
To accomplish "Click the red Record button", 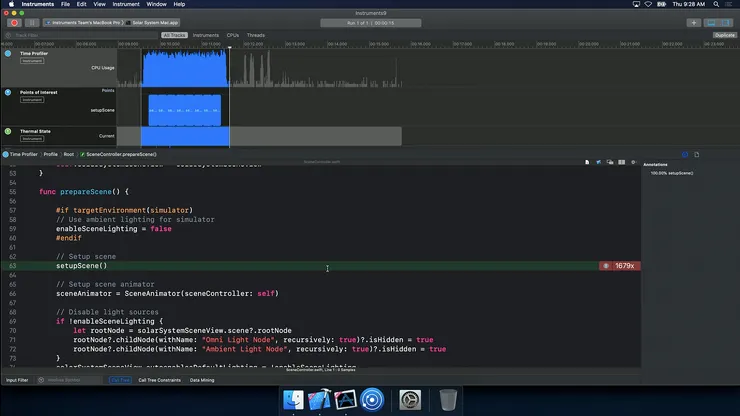I will click(13, 22).
